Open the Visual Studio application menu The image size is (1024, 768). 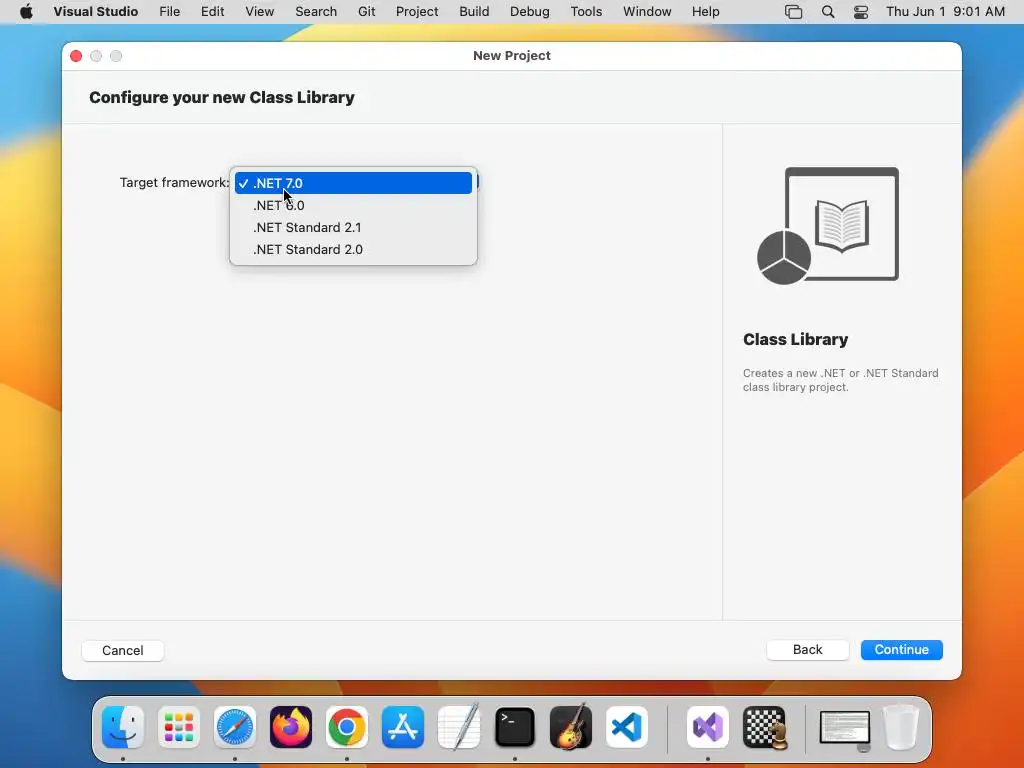(x=95, y=12)
